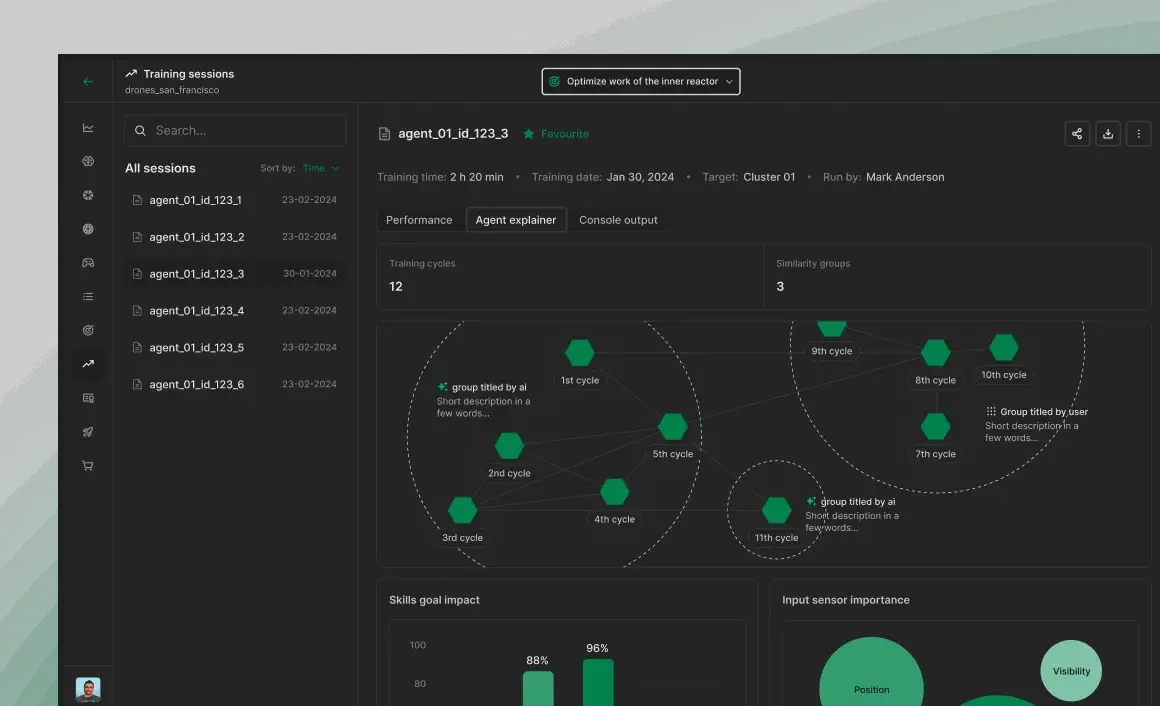Click the 88% bar in skills chart
1160x706 pixels.
click(538, 688)
